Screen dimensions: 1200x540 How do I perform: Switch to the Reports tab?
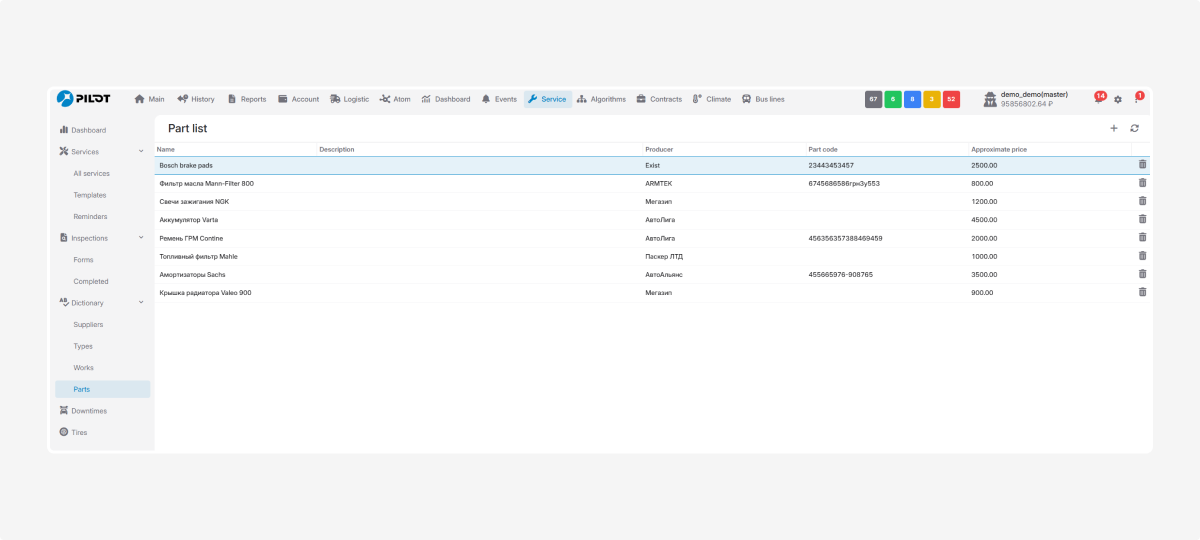click(x=247, y=99)
